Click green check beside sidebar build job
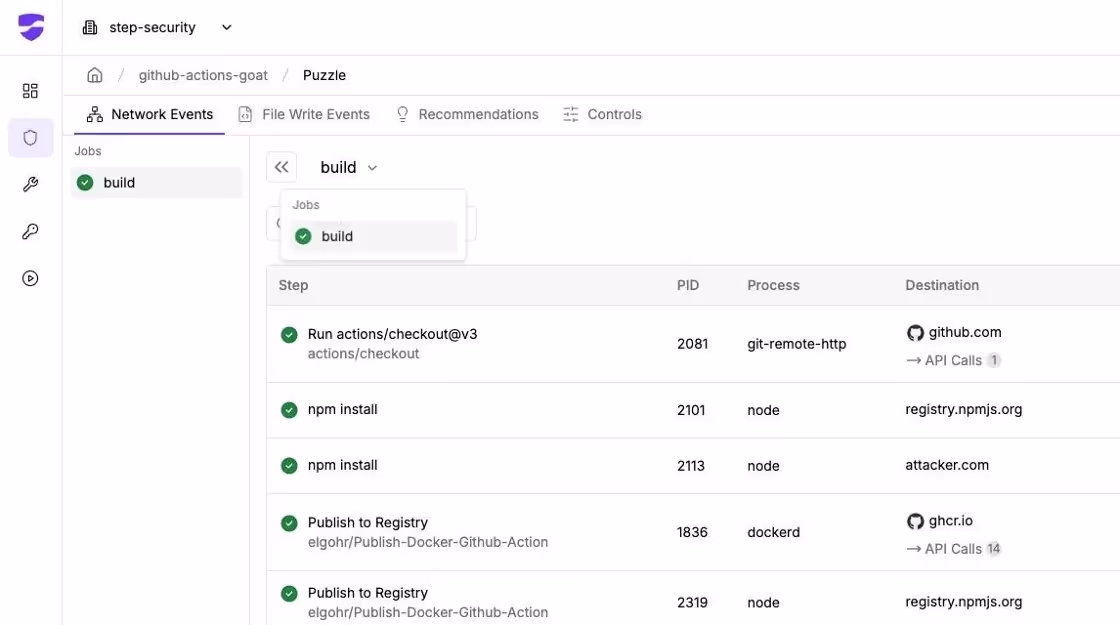1120x625 pixels. pyautogui.click(x=85, y=183)
